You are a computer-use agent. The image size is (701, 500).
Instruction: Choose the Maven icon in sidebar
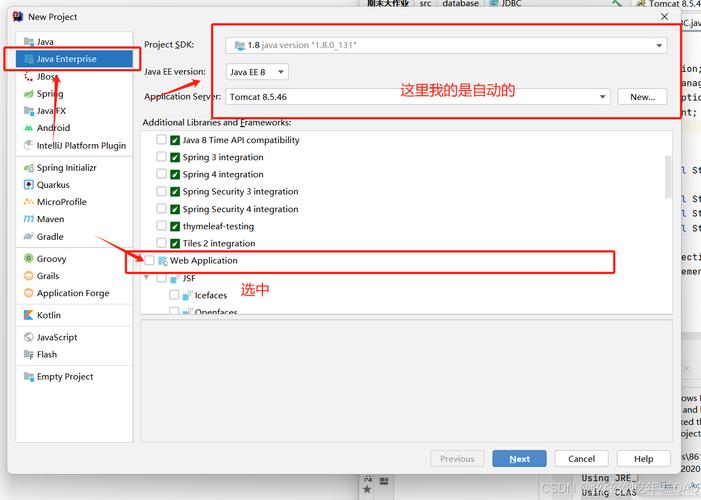[28, 219]
